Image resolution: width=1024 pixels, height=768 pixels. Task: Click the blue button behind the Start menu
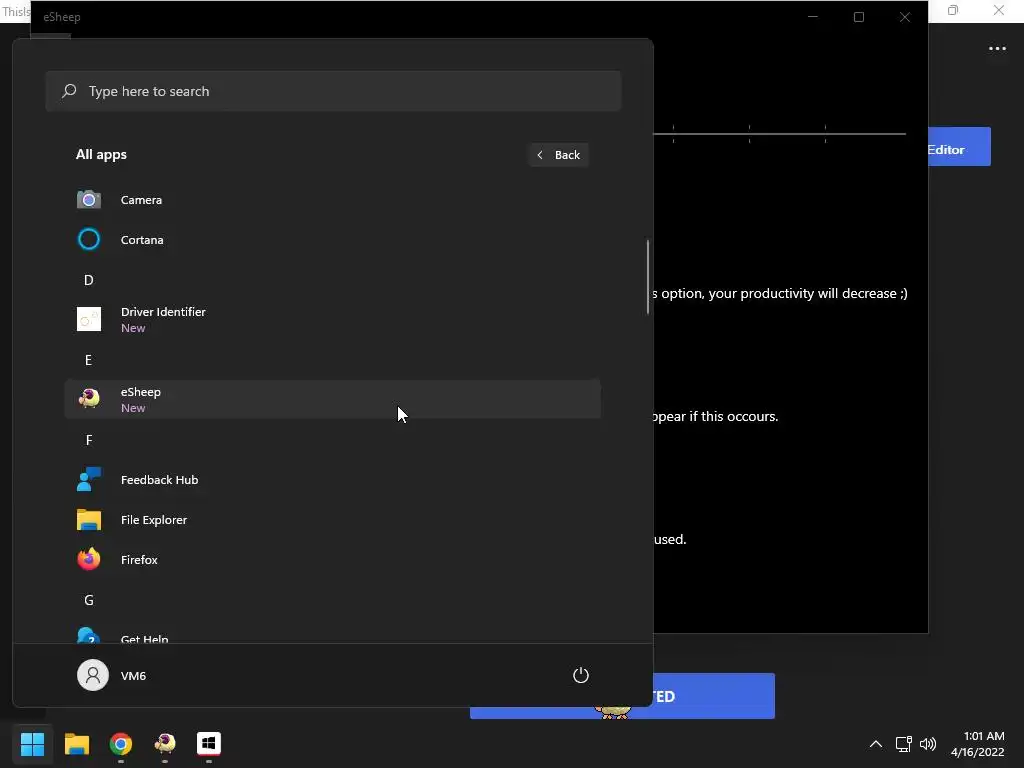coord(714,696)
